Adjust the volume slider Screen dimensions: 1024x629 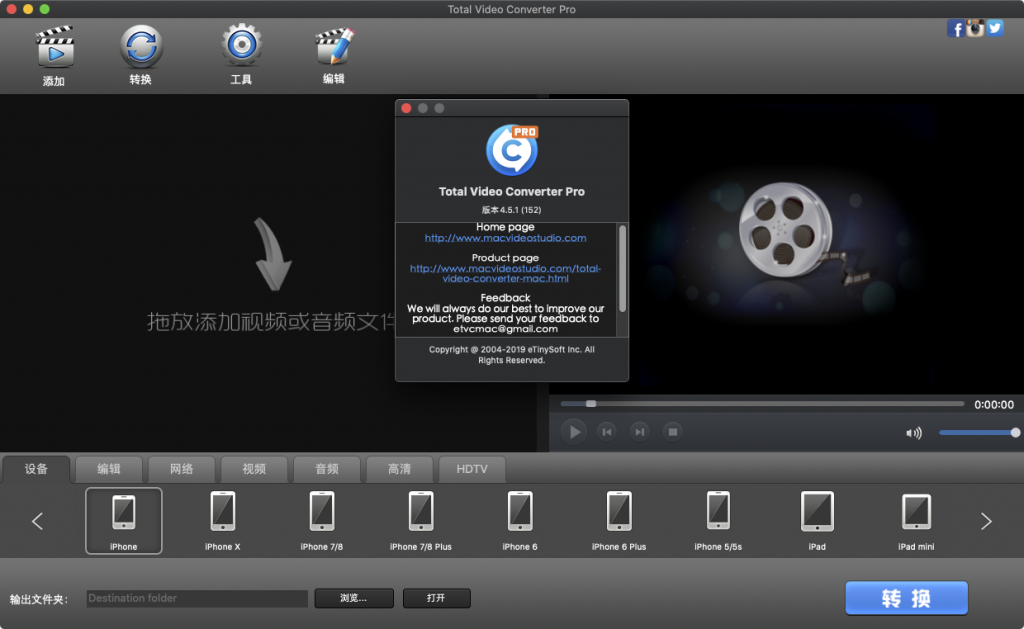[979, 432]
